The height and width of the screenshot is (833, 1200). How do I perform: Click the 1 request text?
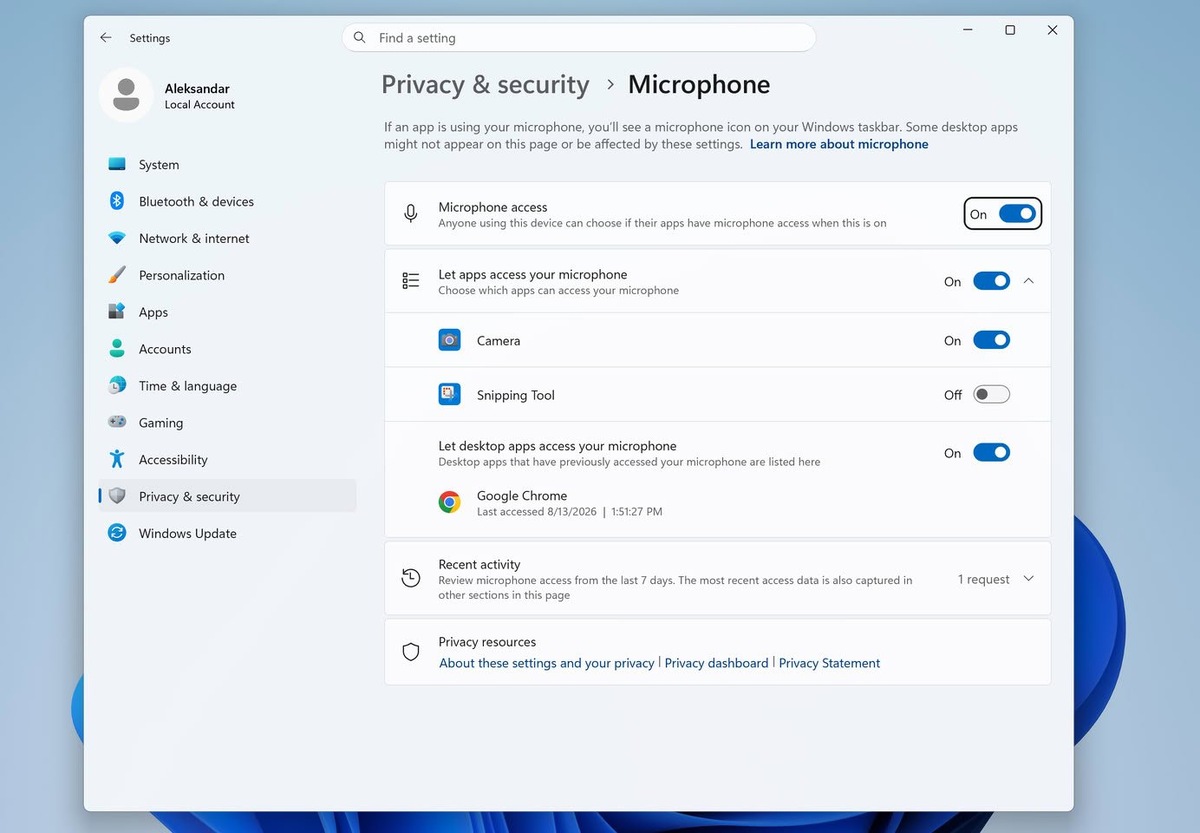(984, 579)
